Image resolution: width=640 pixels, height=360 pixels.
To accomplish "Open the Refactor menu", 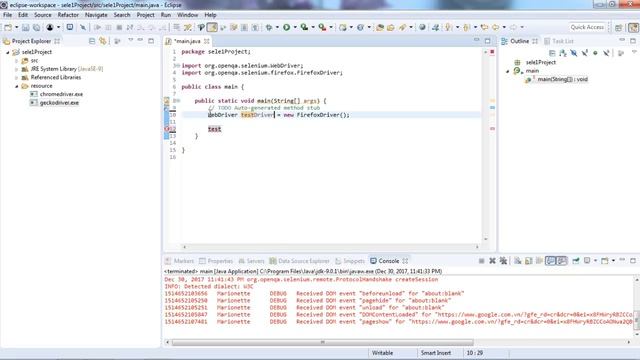I will pos(68,15).
